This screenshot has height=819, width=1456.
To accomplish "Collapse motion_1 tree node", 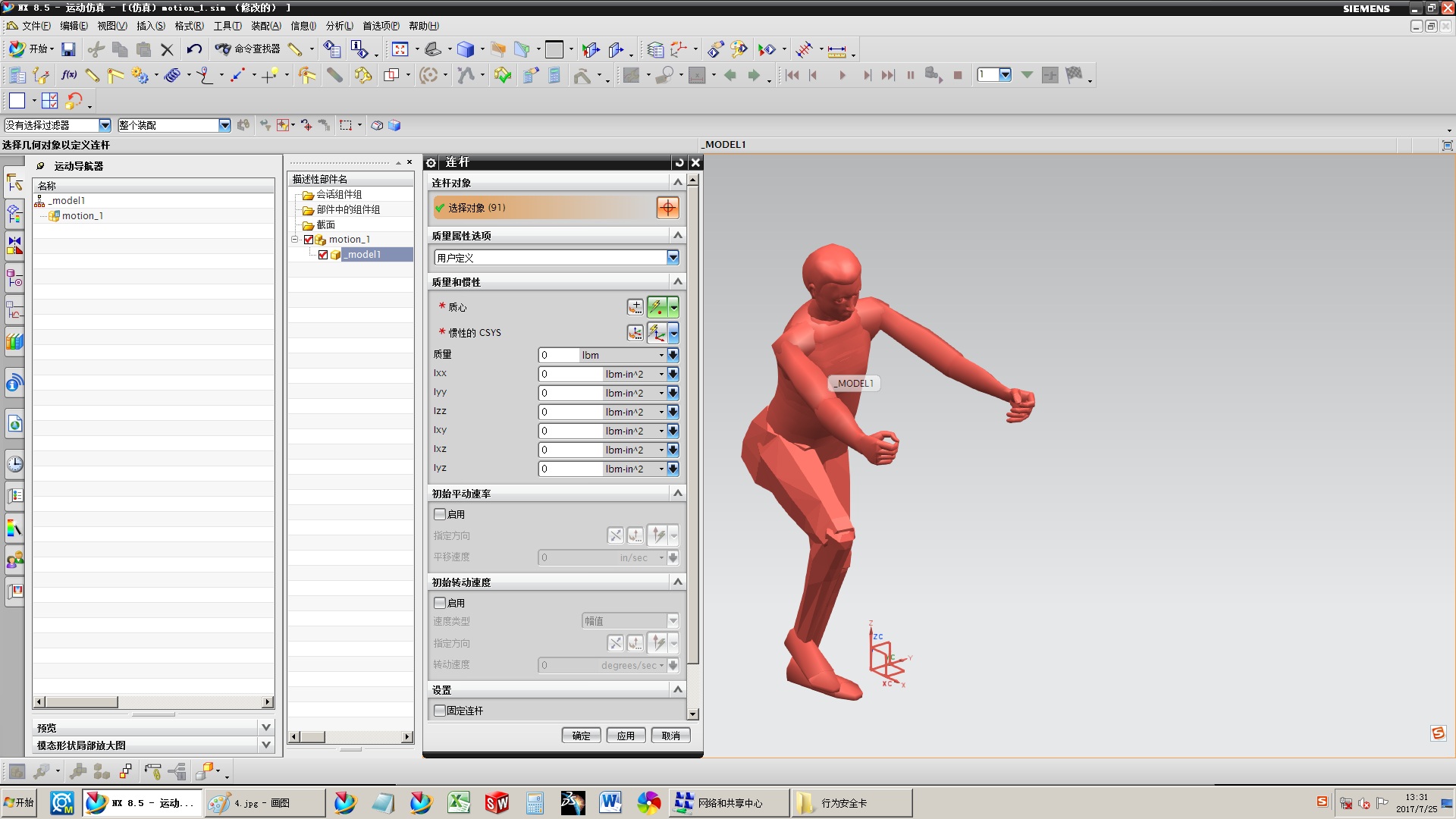I will click(295, 240).
